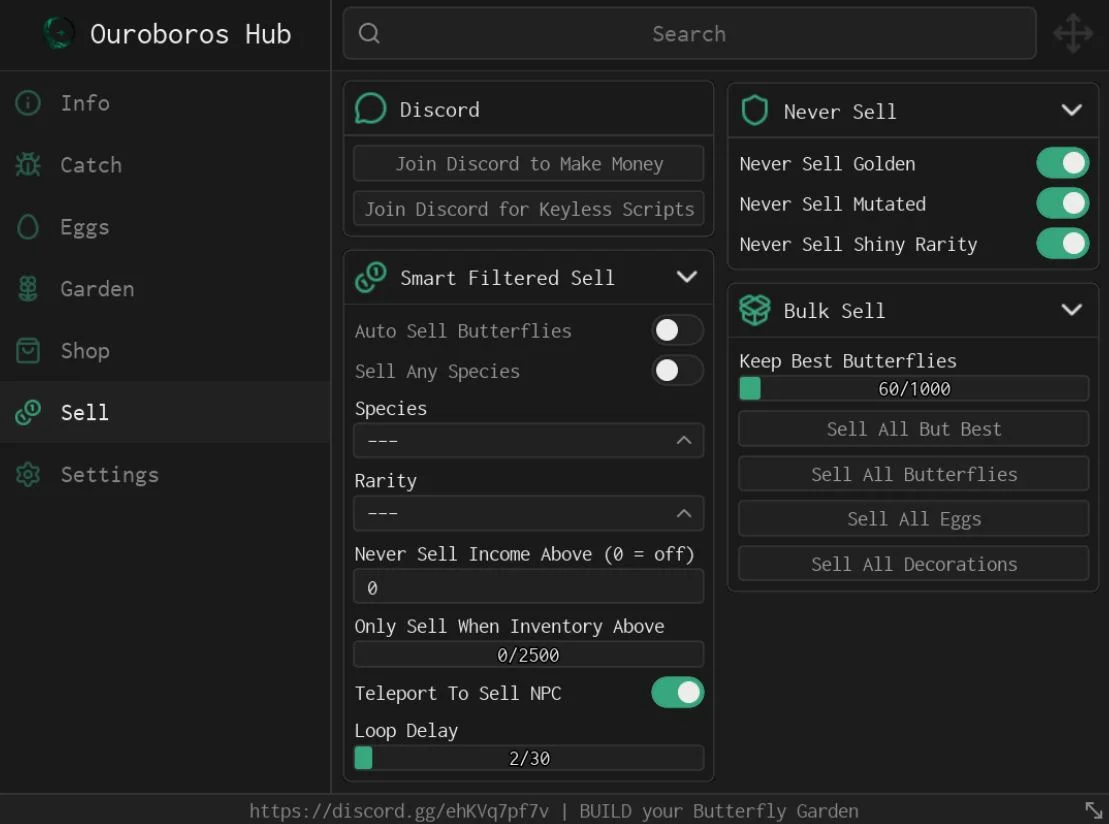Click the bug icon beside Catch
Viewport: 1109px width, 824px height.
pyautogui.click(x=28, y=165)
